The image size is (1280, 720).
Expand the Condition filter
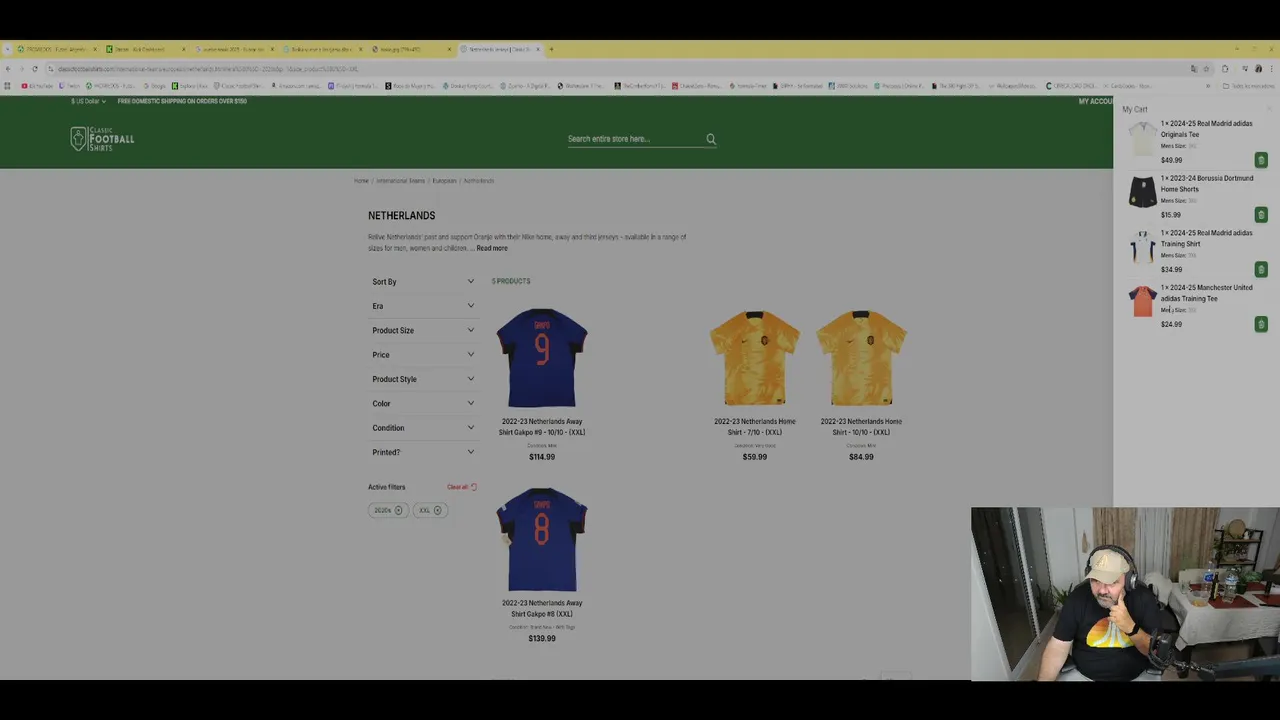[x=423, y=428]
